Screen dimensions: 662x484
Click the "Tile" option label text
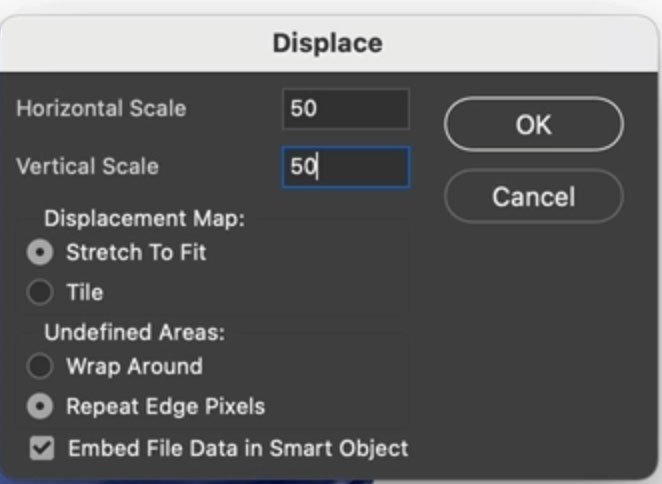coord(85,293)
